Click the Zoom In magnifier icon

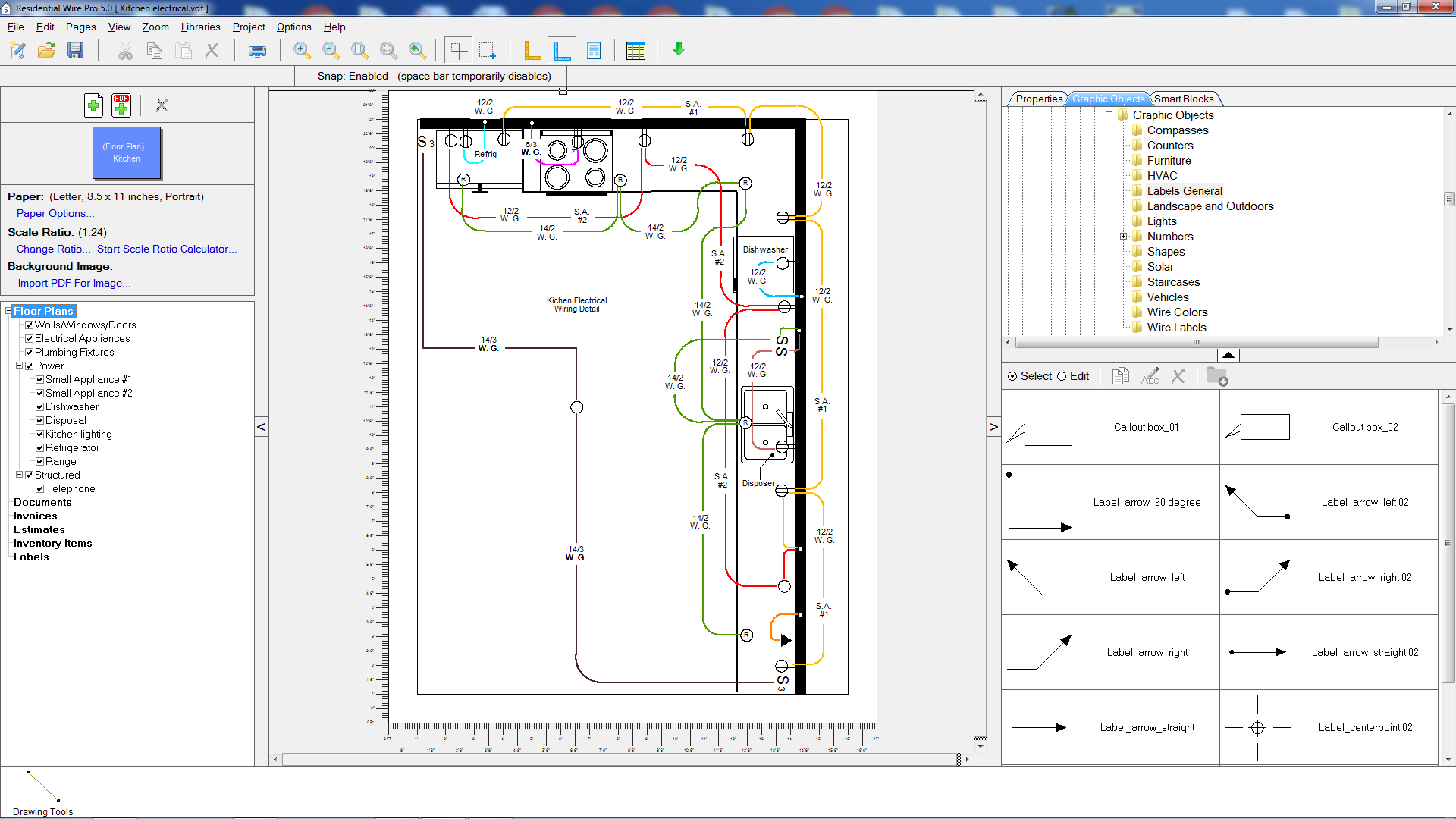tap(302, 51)
